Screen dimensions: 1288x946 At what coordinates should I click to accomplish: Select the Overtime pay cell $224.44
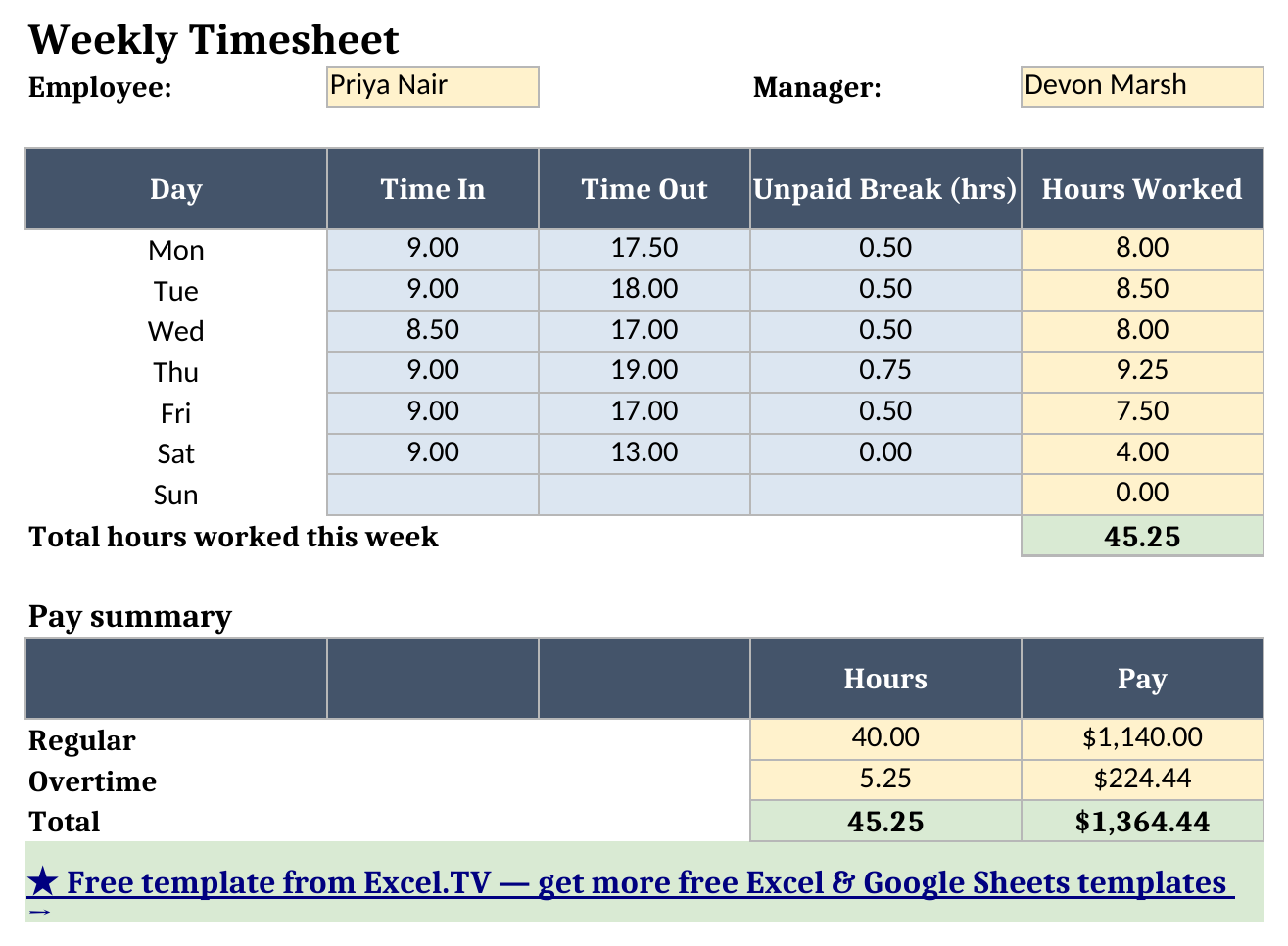(x=1142, y=780)
